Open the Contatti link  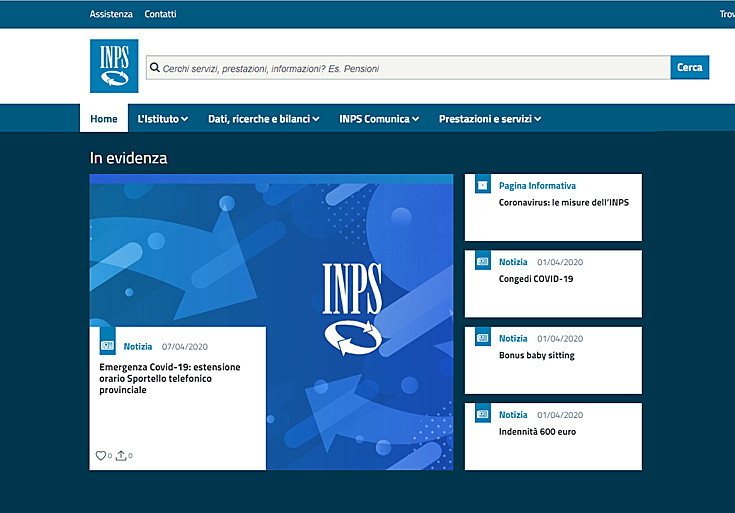pos(160,14)
